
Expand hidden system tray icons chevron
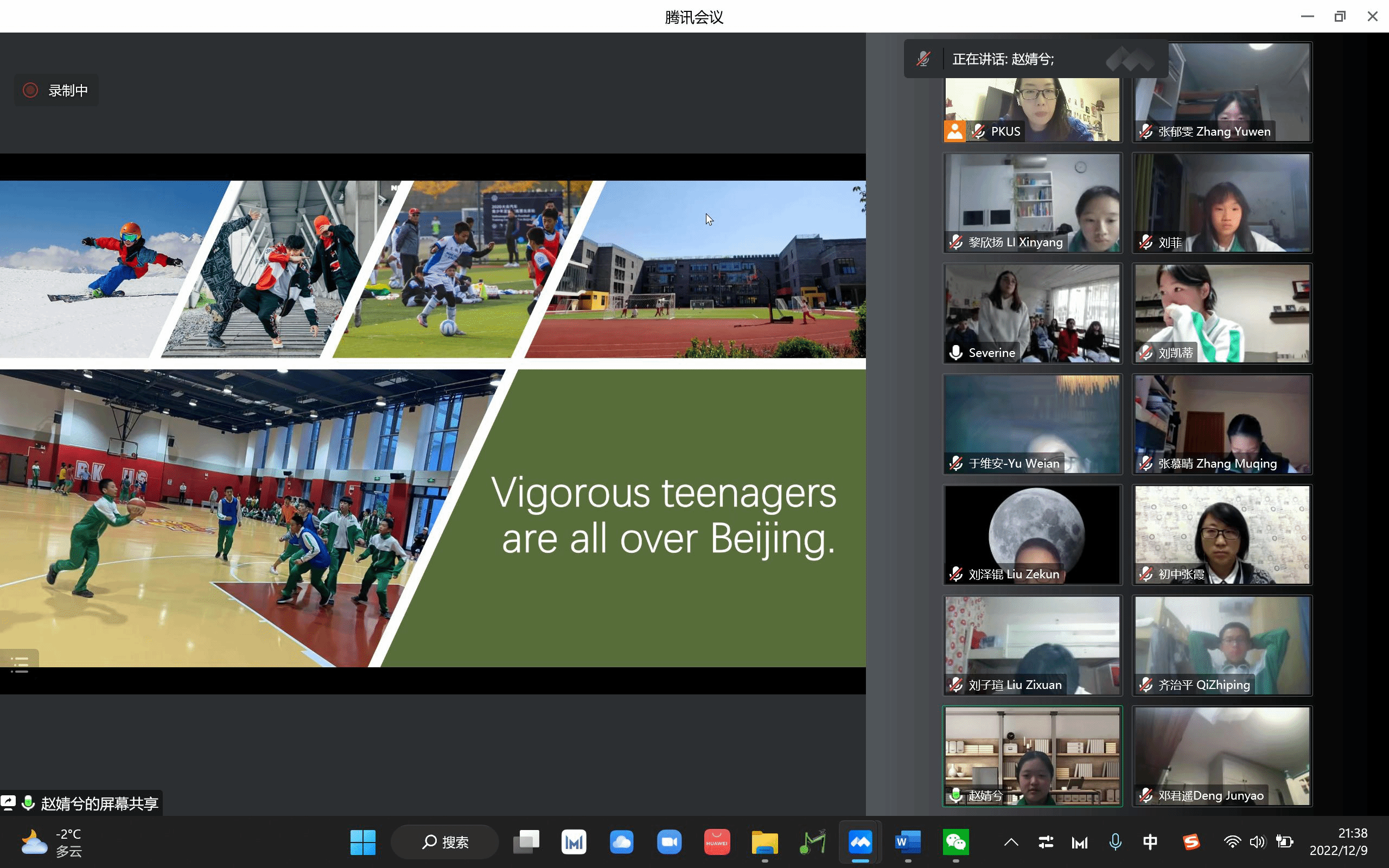(1011, 842)
